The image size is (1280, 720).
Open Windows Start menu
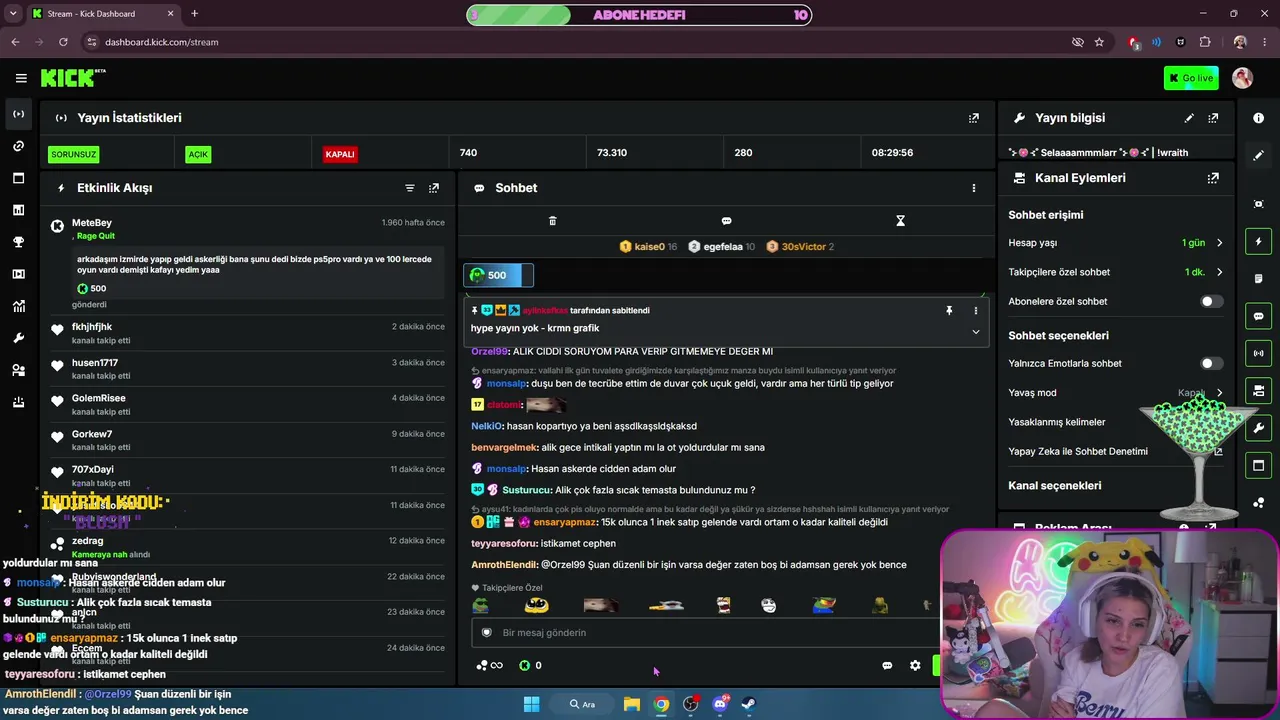pos(531,704)
